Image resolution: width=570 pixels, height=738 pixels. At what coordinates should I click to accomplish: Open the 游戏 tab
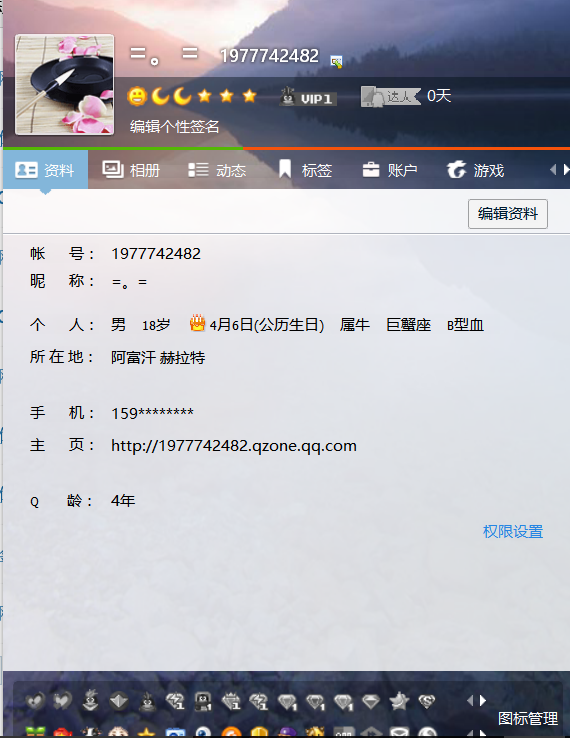[x=475, y=170]
